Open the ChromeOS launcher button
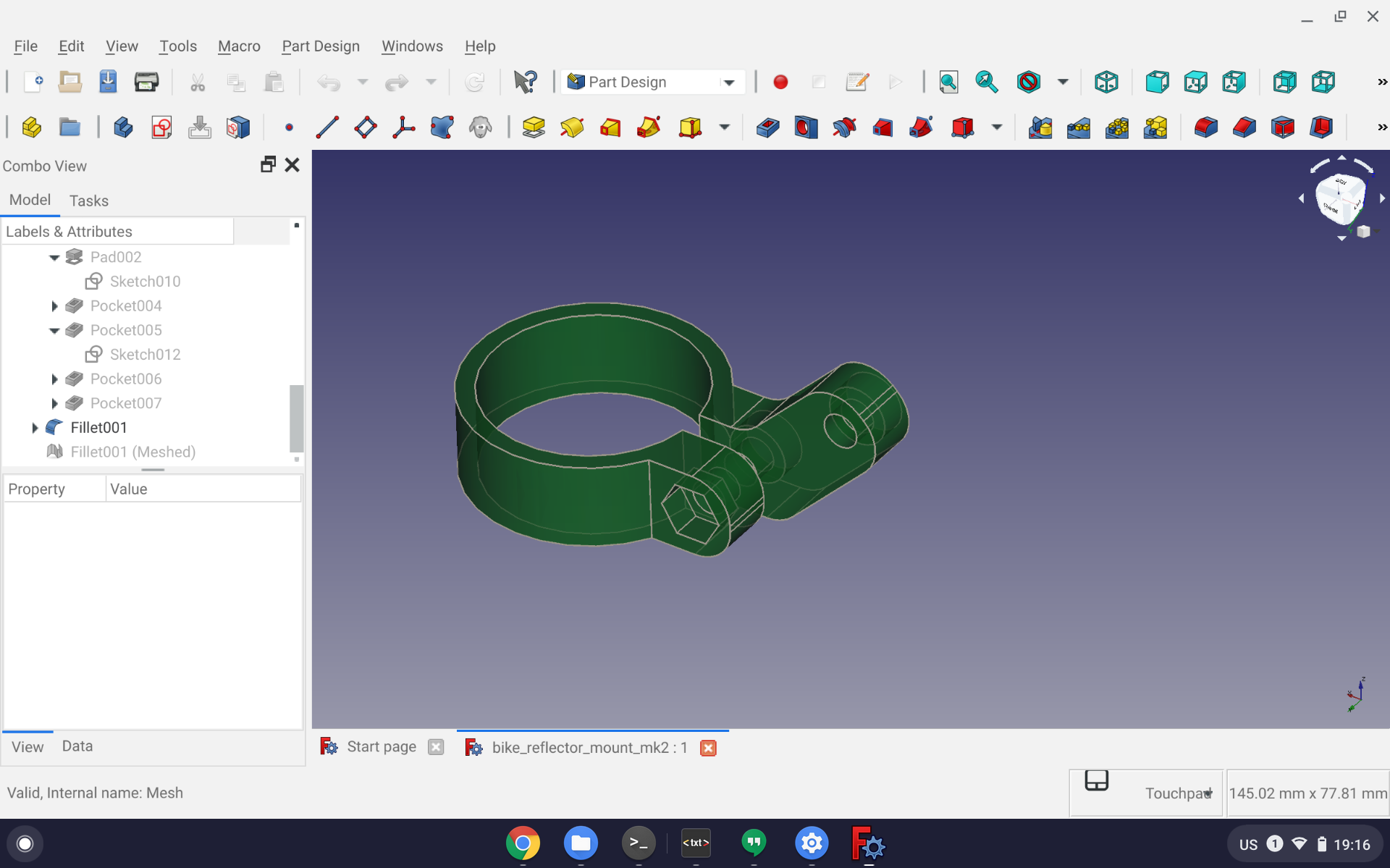Image resolution: width=1390 pixels, height=868 pixels. [x=25, y=843]
